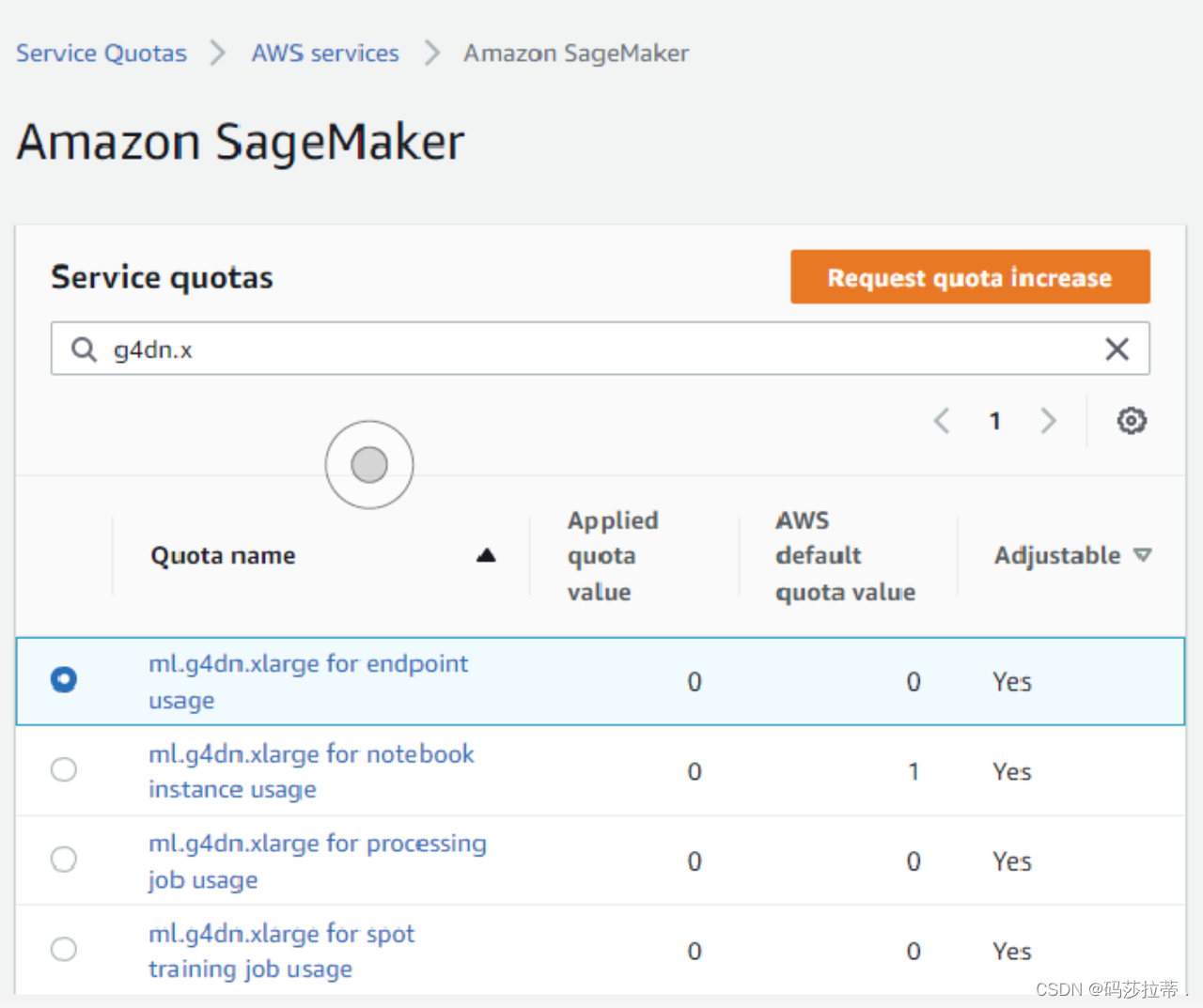Click Yes in processing job row
Viewport: 1203px width, 1008px height.
point(1012,861)
